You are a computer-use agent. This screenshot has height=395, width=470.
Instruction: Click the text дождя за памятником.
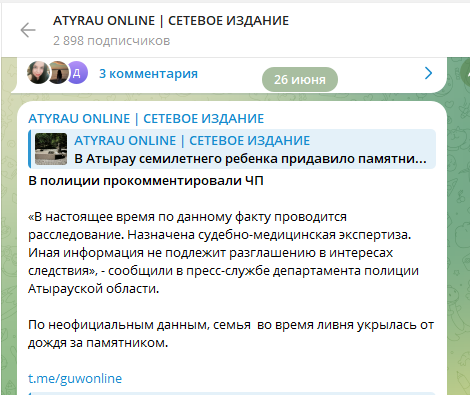point(98,343)
